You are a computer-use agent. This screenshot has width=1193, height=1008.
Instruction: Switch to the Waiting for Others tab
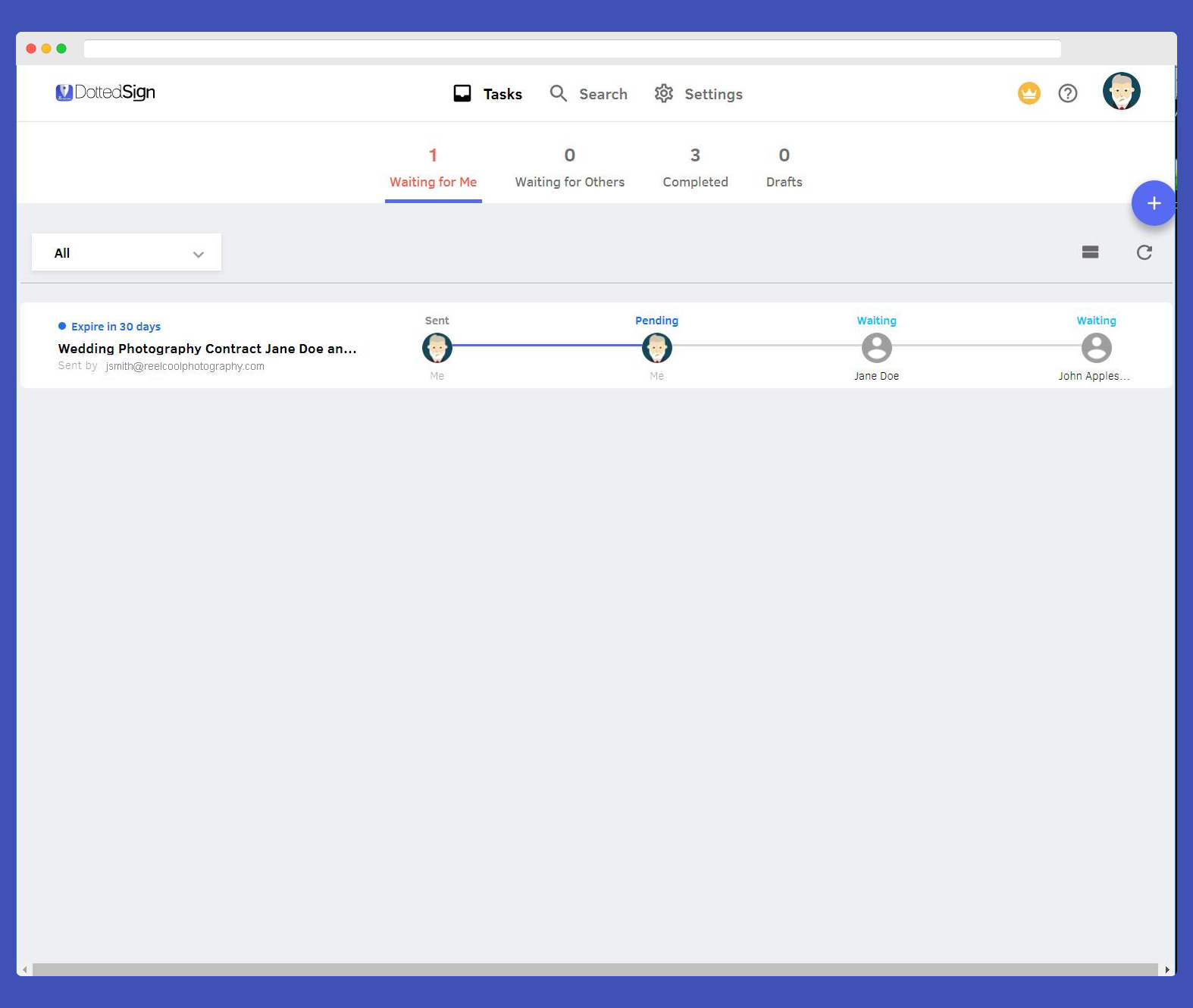click(x=569, y=168)
